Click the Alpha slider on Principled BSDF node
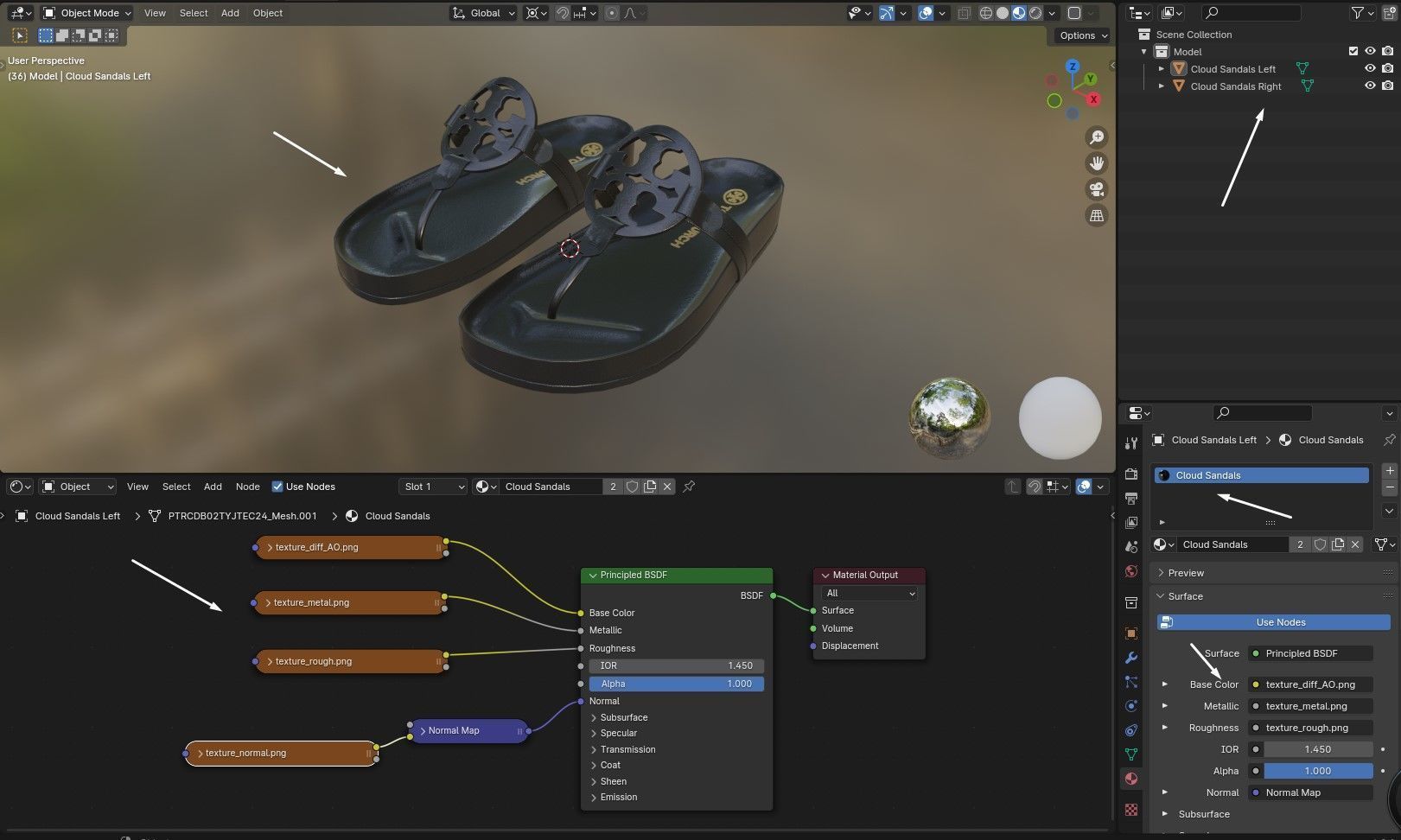Viewport: 1401px width, 840px height. tap(677, 684)
